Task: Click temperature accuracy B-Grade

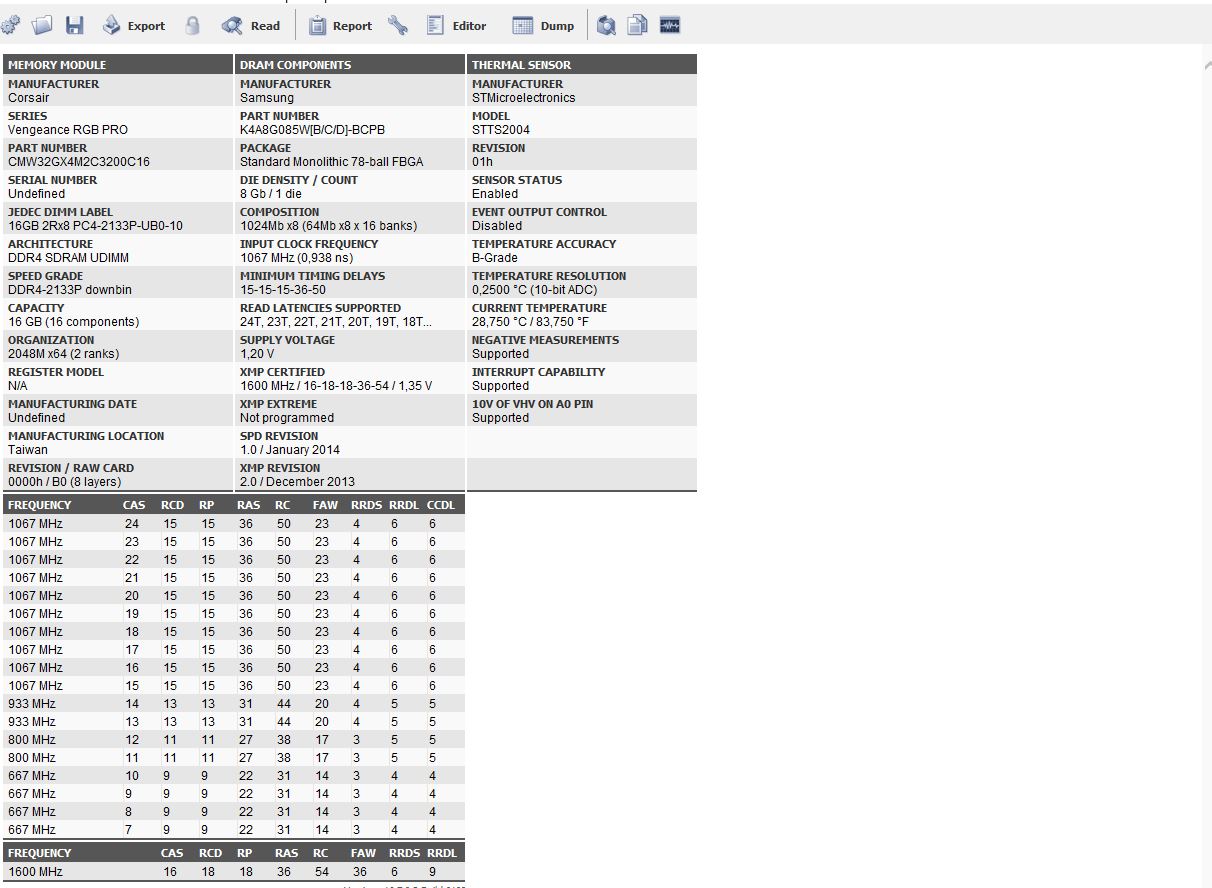Action: pyautogui.click(x=495, y=258)
